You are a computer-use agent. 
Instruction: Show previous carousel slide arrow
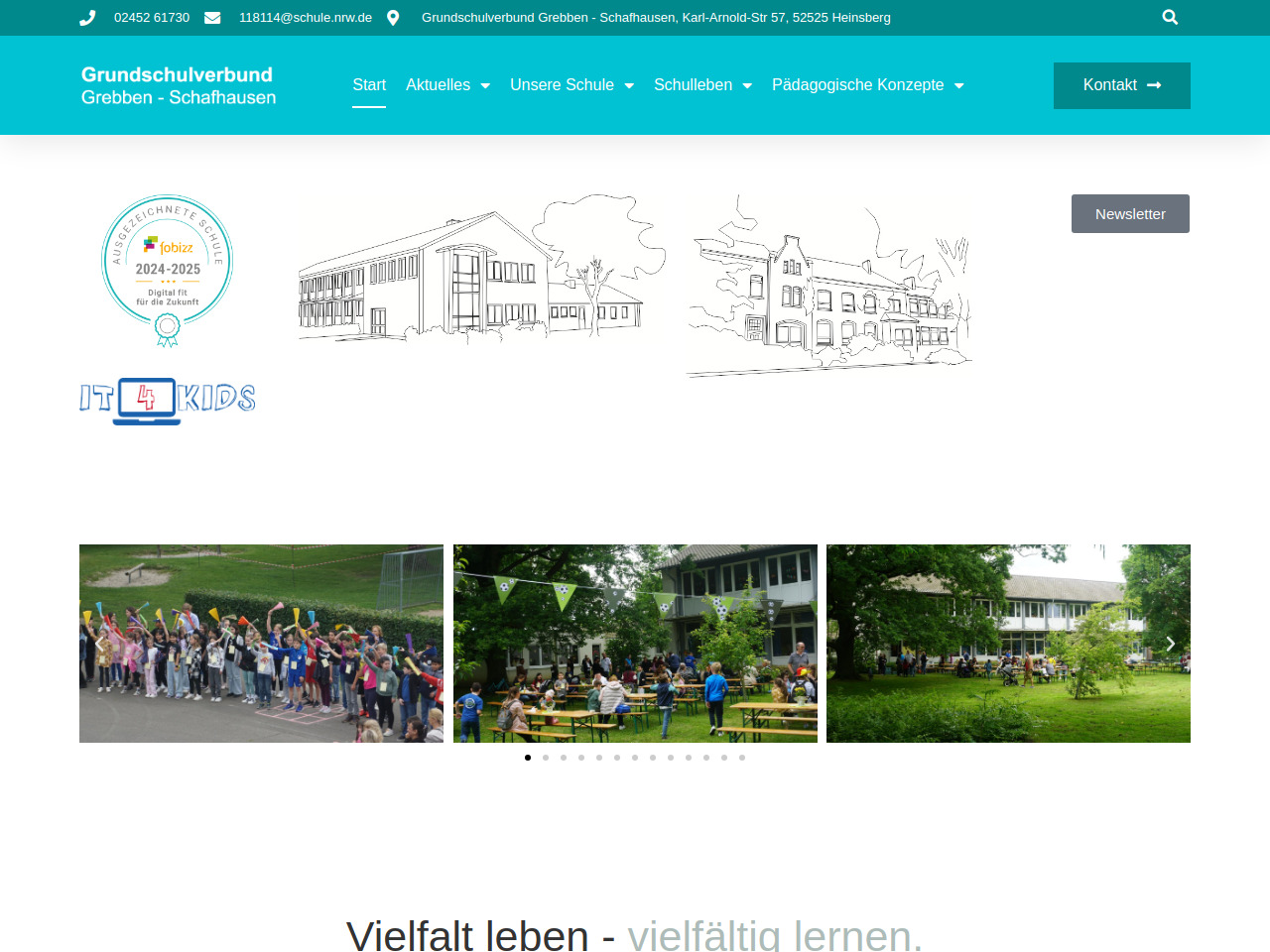[x=99, y=644]
